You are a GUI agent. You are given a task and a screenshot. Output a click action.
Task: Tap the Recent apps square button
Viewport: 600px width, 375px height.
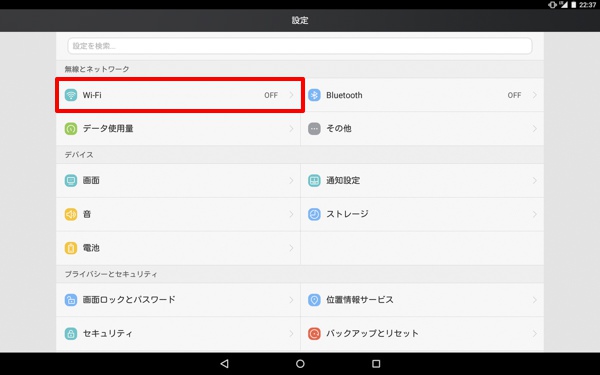click(x=376, y=364)
